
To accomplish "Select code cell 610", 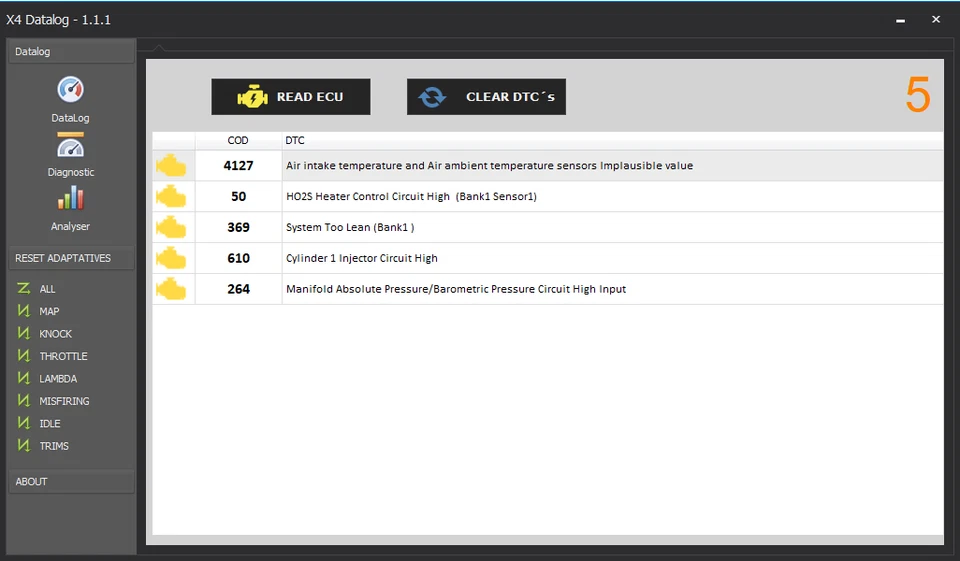I will (238, 258).
